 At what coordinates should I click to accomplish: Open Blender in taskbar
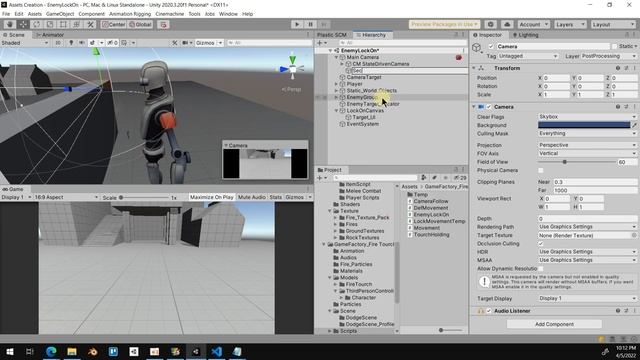click(93, 351)
